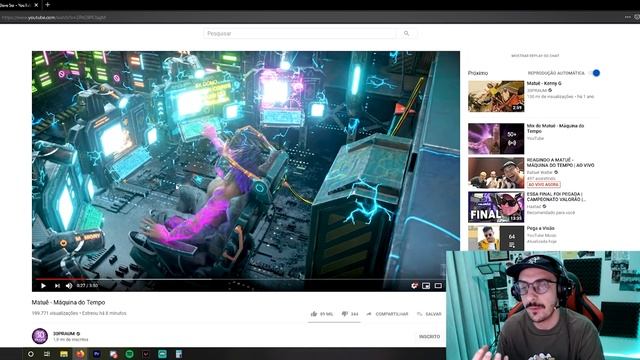This screenshot has width=640, height=360.
Task: Close the current YouTube tab
Action: point(36,5)
